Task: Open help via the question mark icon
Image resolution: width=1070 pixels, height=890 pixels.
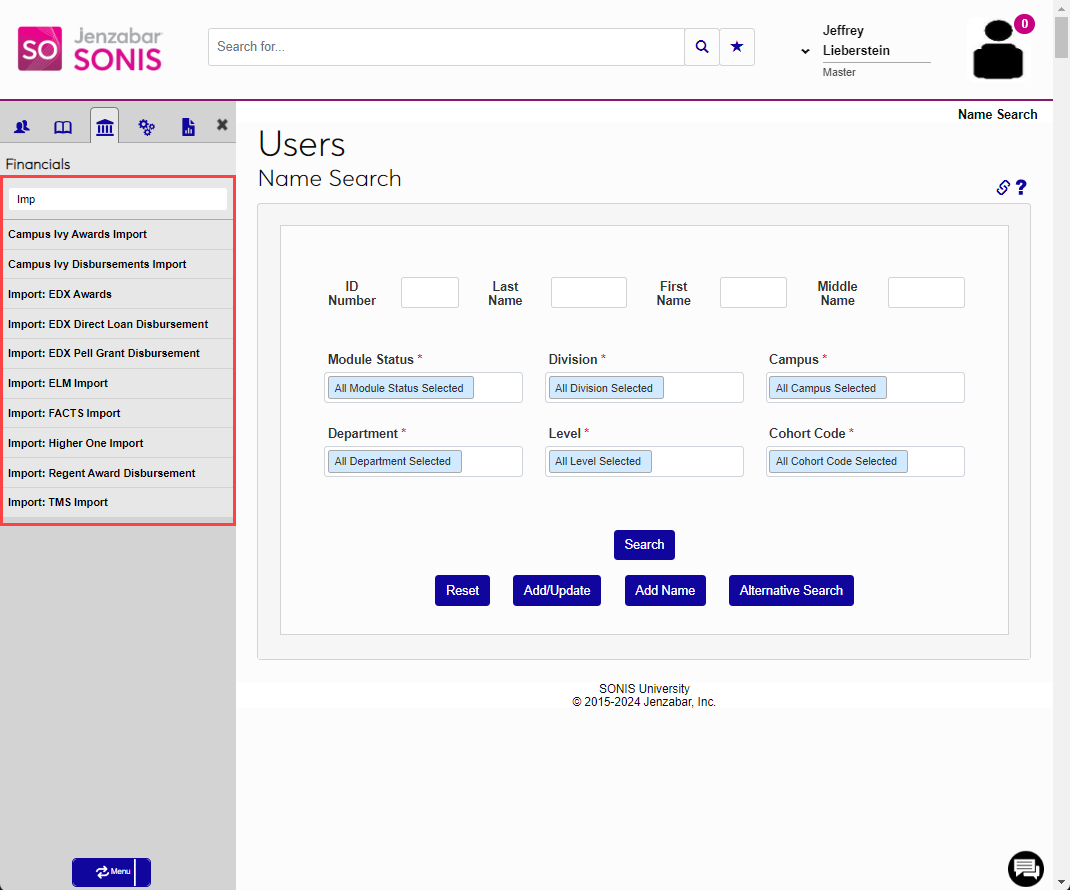Action: pyautogui.click(x=1021, y=187)
